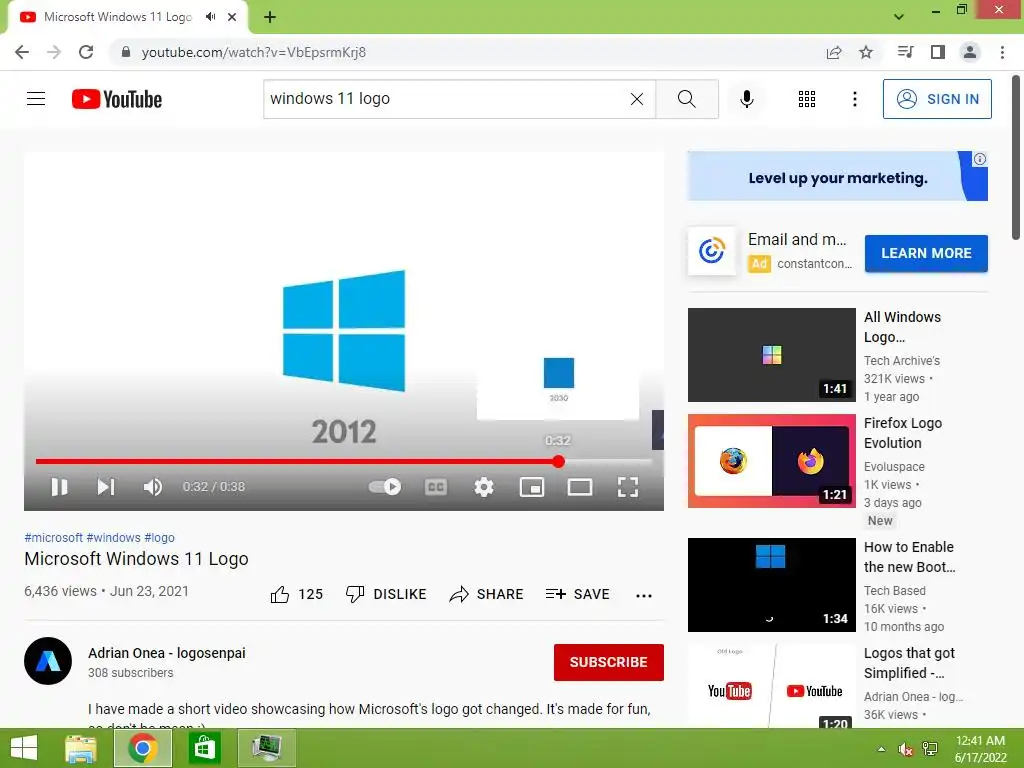Toggle closed captions (CC)
1024x768 pixels.
pos(436,487)
